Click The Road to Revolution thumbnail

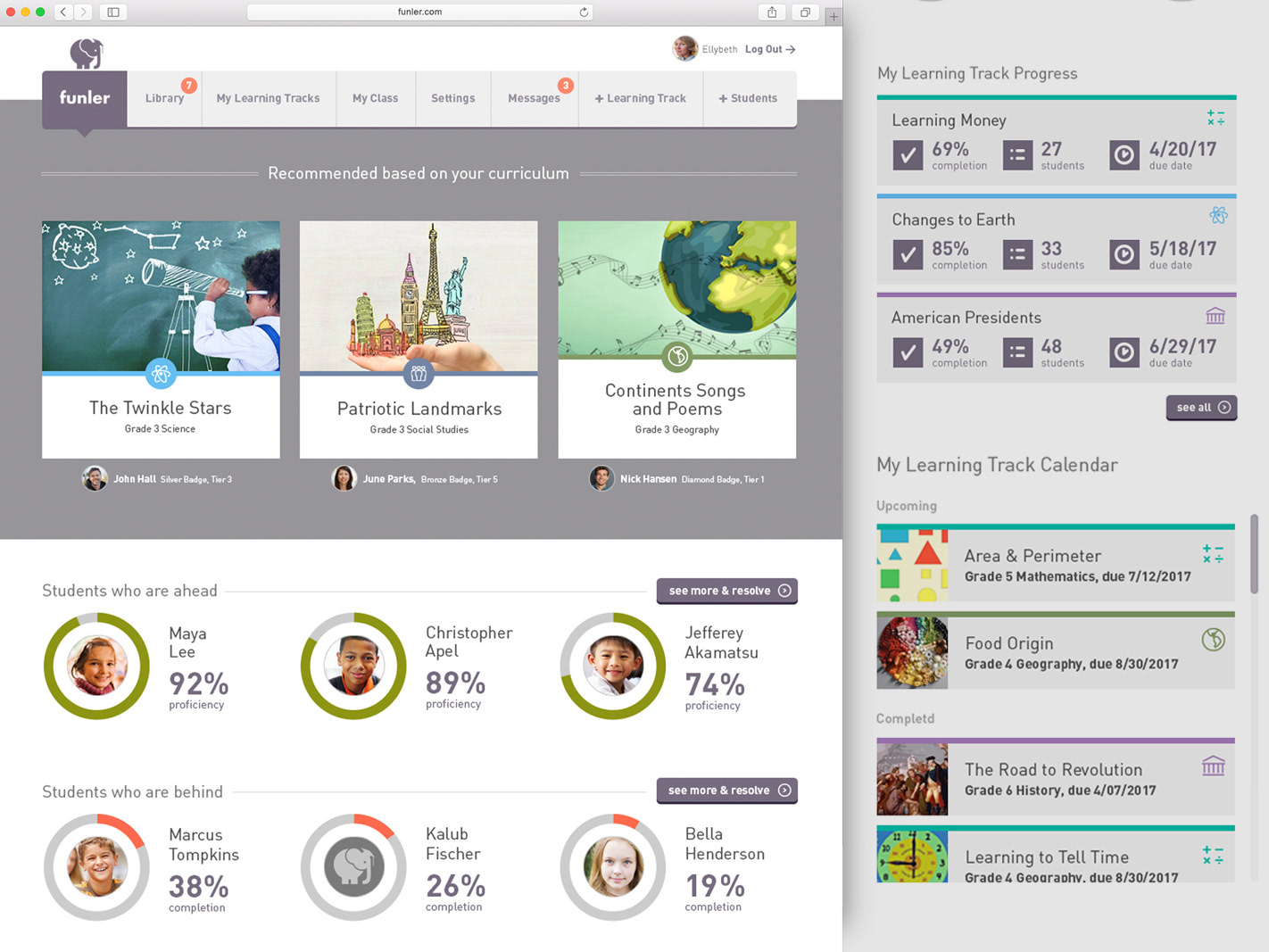click(x=912, y=779)
